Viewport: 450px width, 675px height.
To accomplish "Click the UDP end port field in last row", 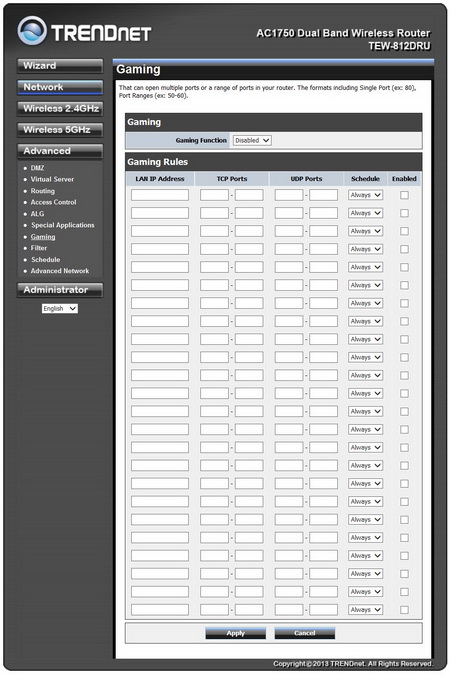I will pos(323,610).
